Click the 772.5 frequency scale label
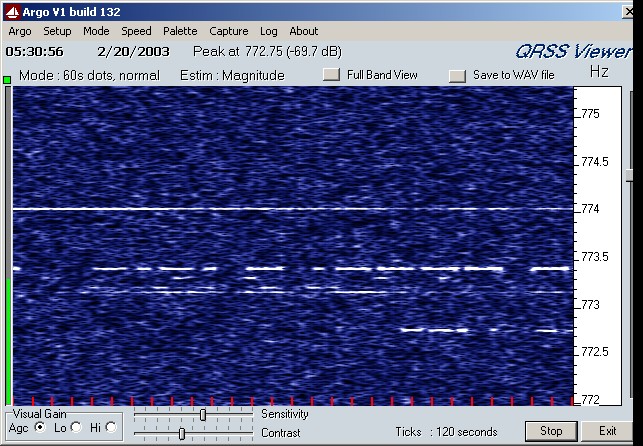This screenshot has height=446, width=643. (595, 352)
